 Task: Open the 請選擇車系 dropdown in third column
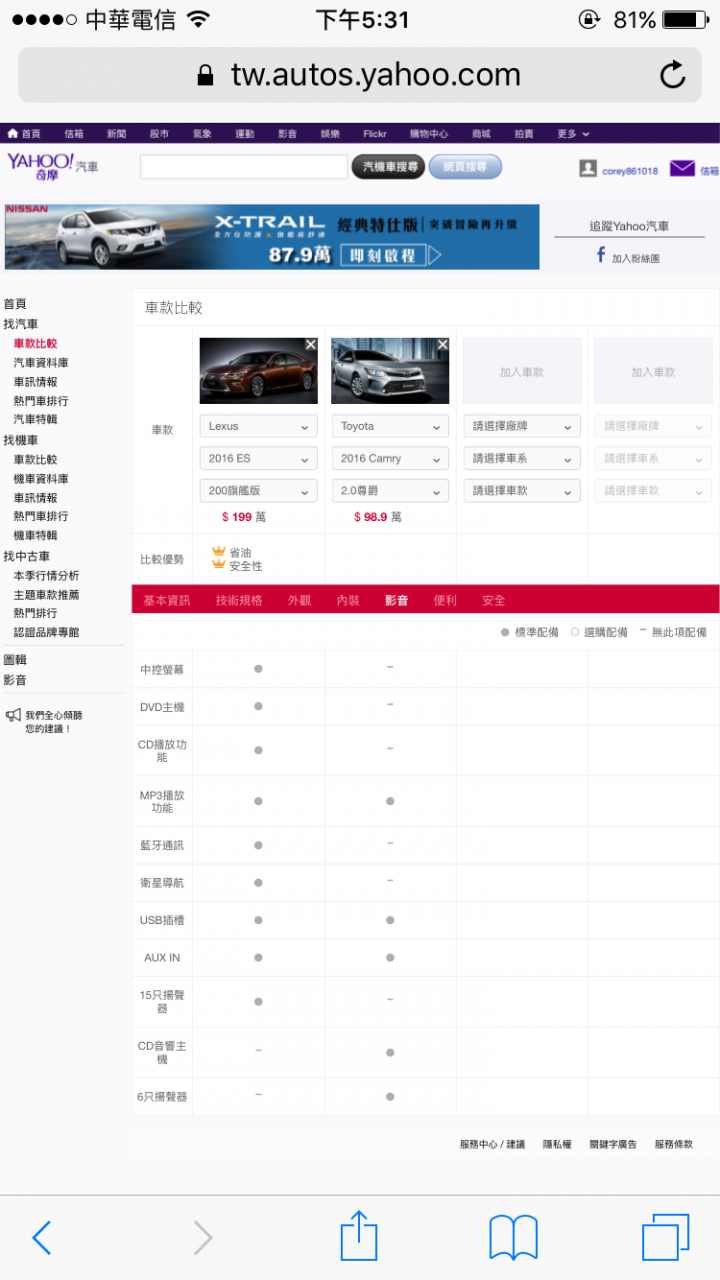point(522,458)
